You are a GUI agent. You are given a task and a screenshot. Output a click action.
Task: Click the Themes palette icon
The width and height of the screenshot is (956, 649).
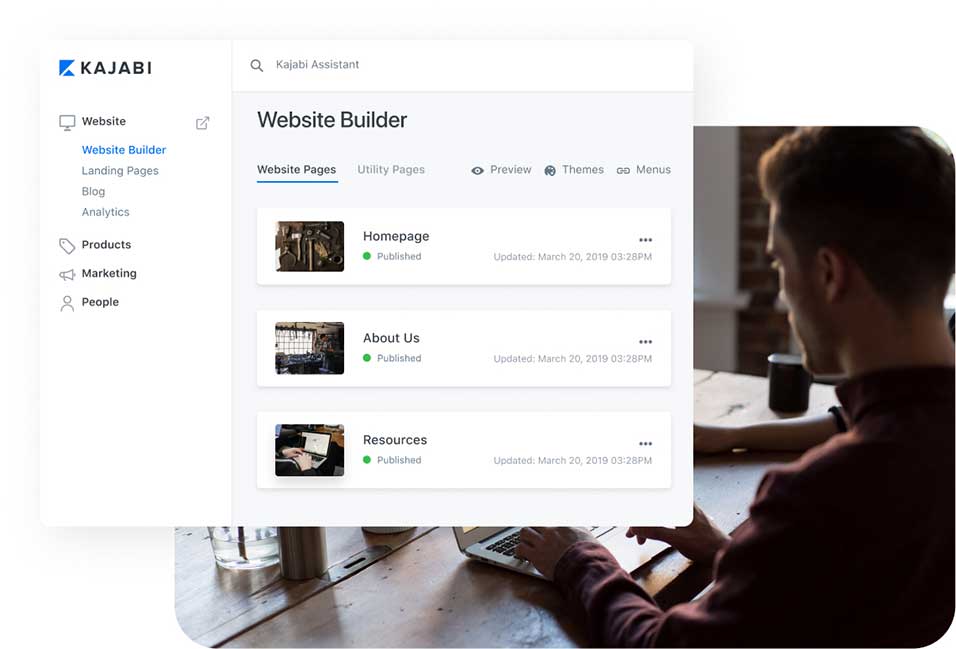coord(550,171)
